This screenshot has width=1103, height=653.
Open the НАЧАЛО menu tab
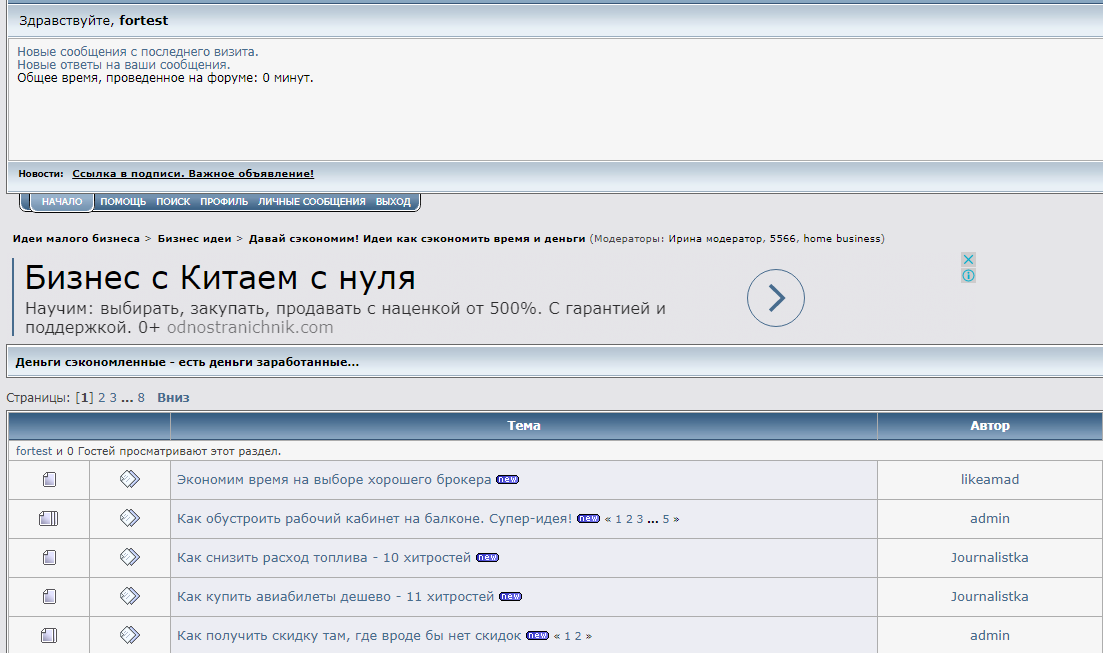point(62,202)
